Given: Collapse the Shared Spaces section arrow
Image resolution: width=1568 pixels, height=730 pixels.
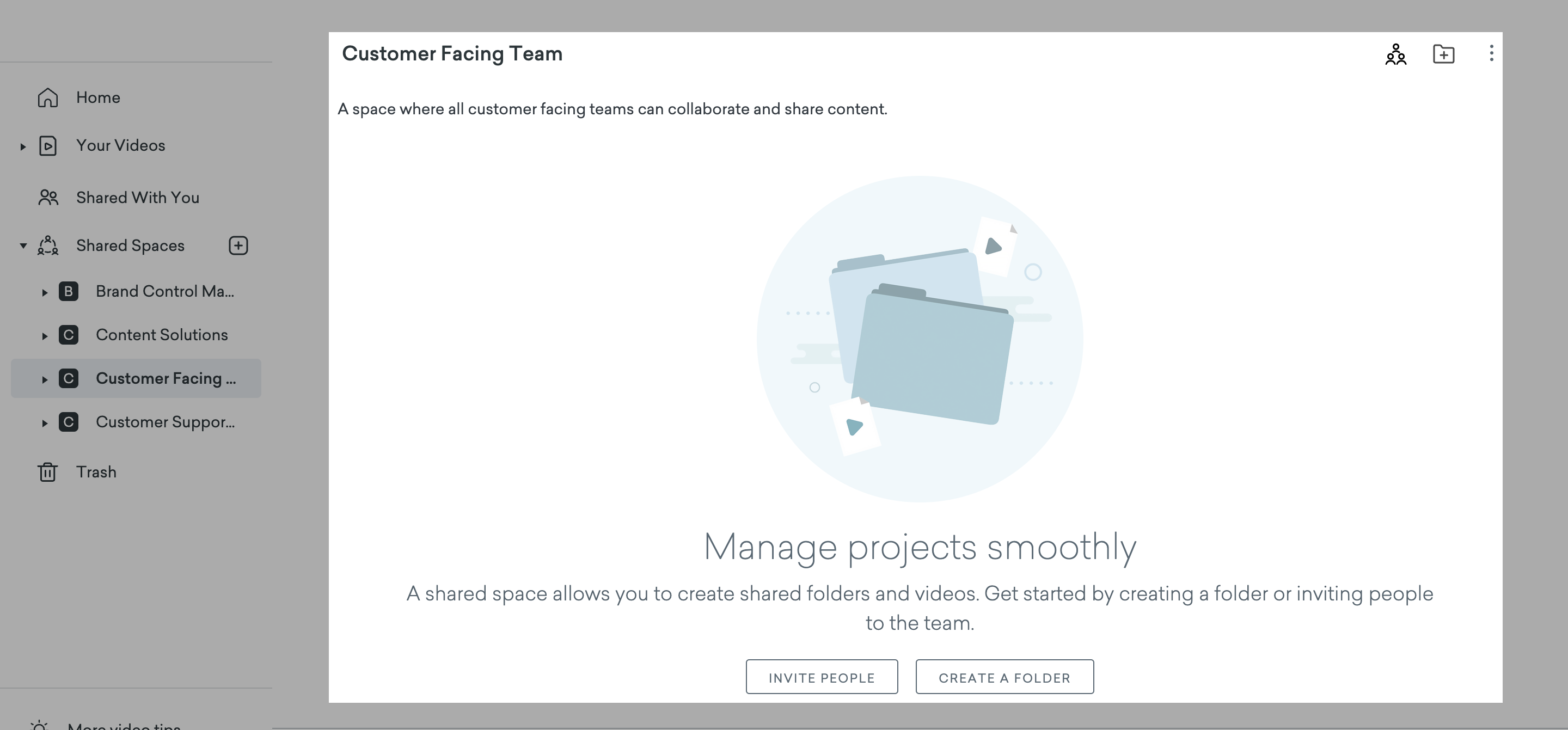Looking at the screenshot, I should 23,246.
